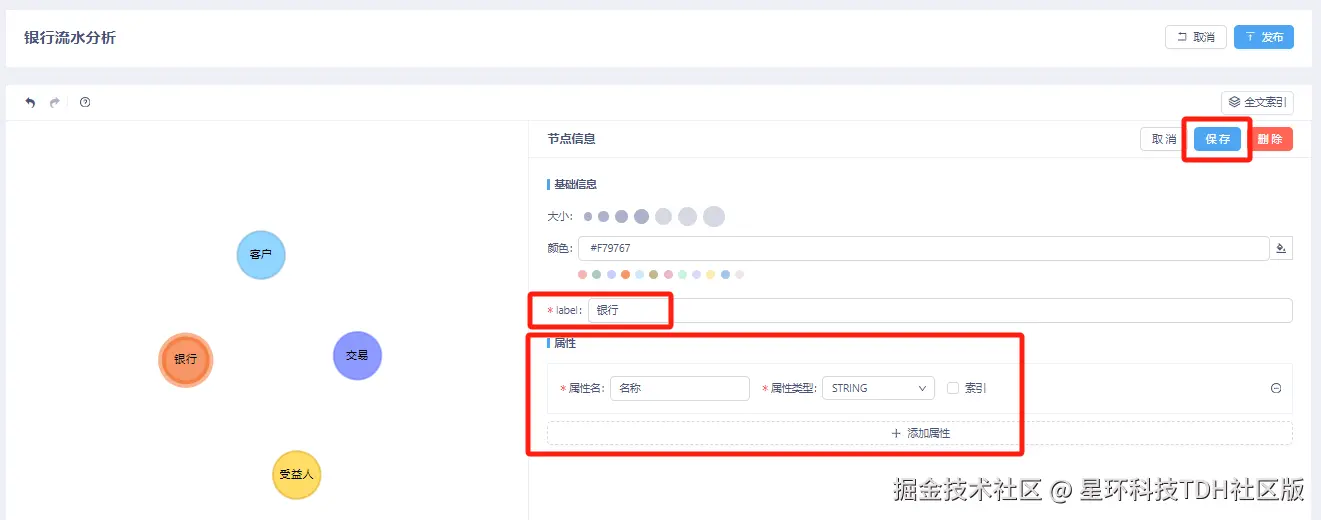Undo the last graph edit

click(30, 102)
